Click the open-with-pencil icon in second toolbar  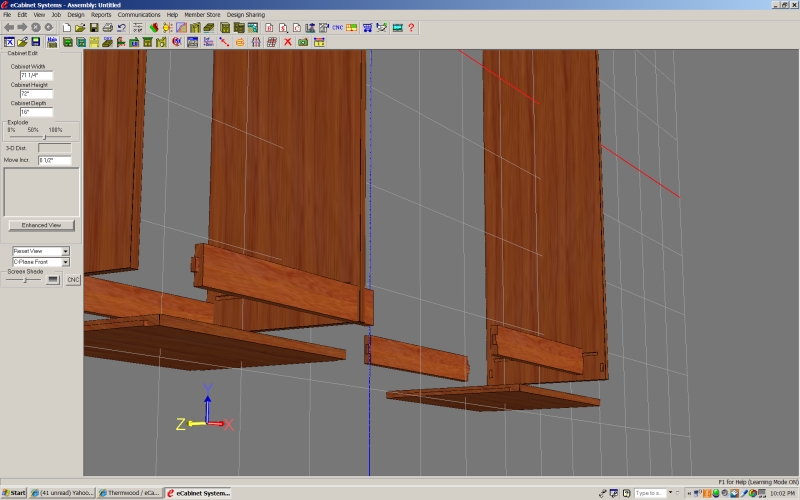tap(22, 42)
